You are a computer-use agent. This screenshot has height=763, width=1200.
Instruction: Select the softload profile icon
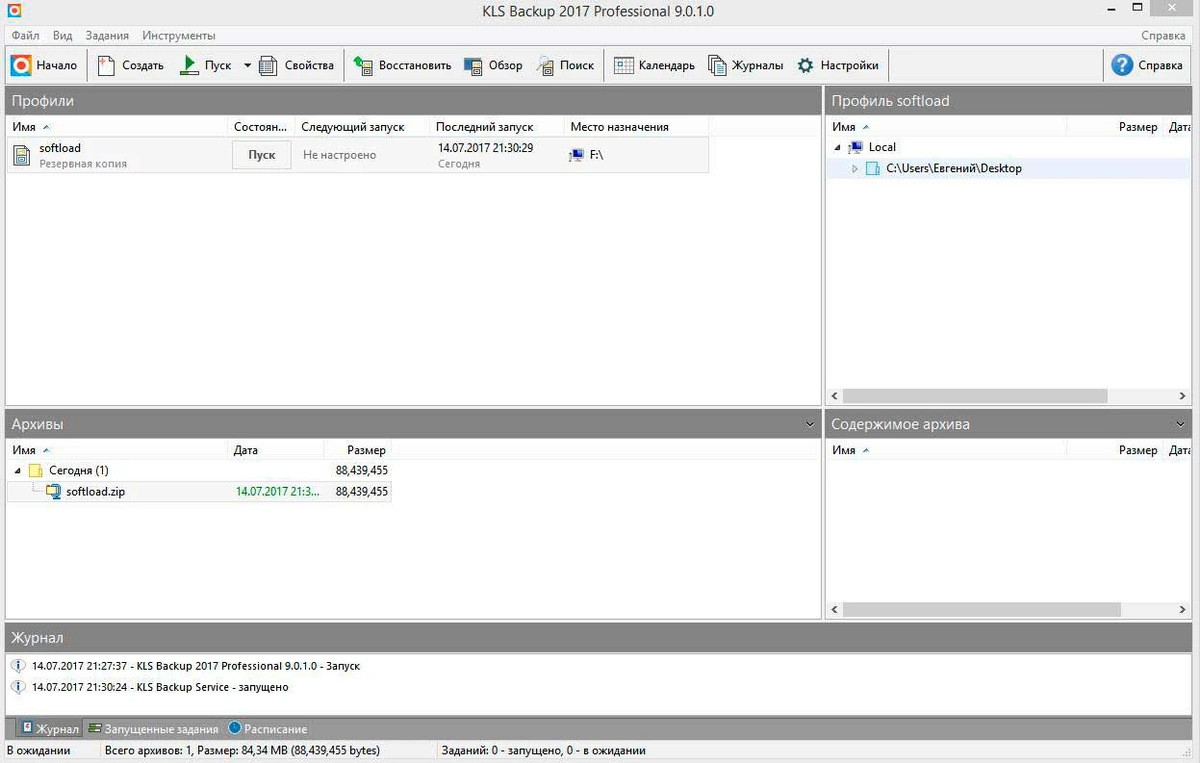pos(22,155)
